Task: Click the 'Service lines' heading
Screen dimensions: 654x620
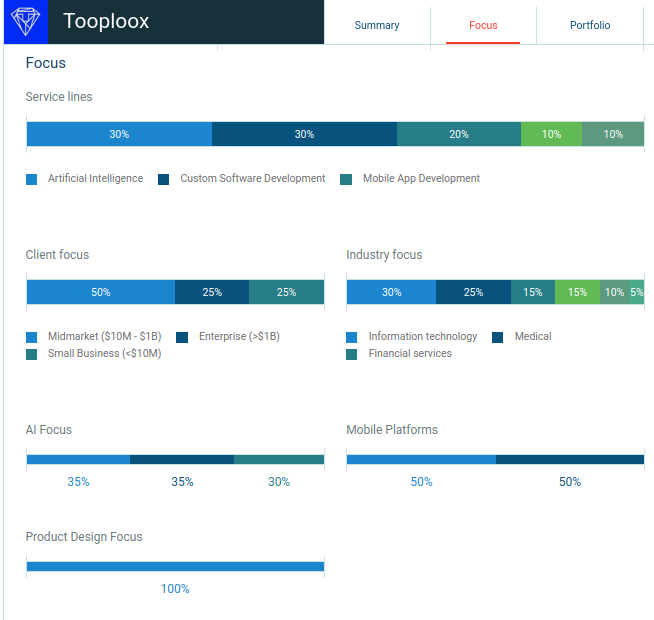Action: point(59,96)
